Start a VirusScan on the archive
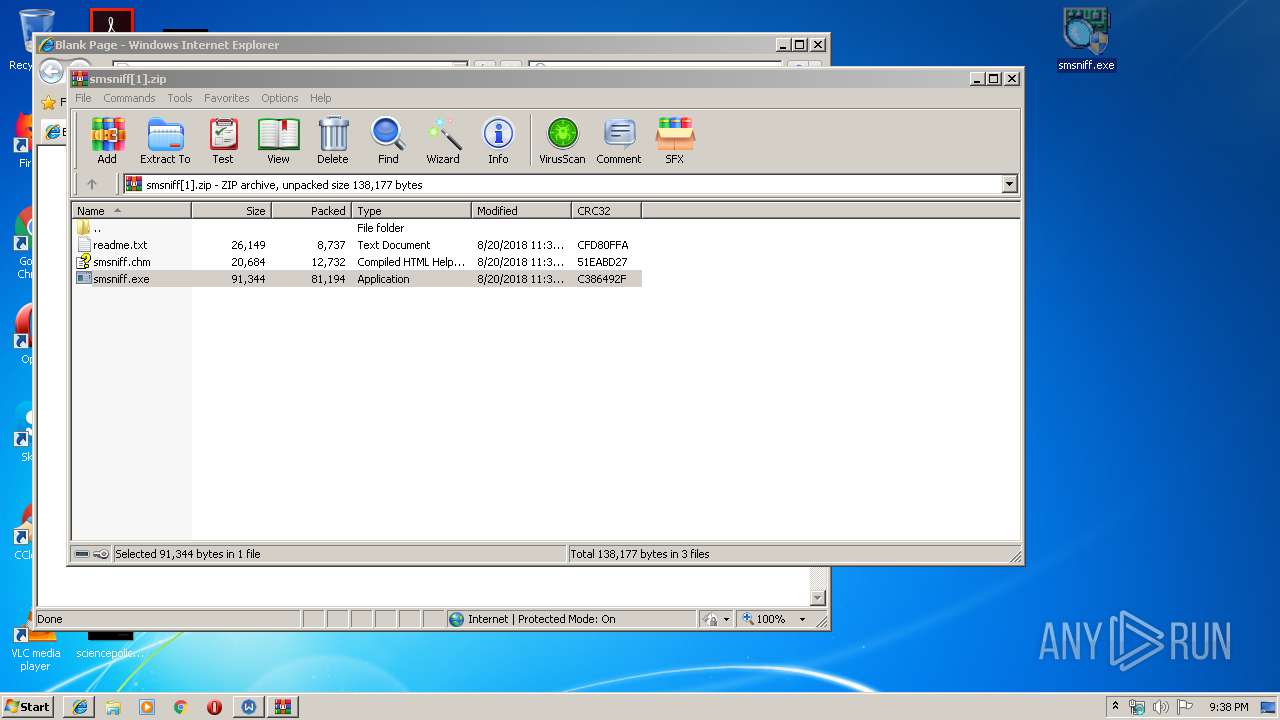 click(562, 140)
